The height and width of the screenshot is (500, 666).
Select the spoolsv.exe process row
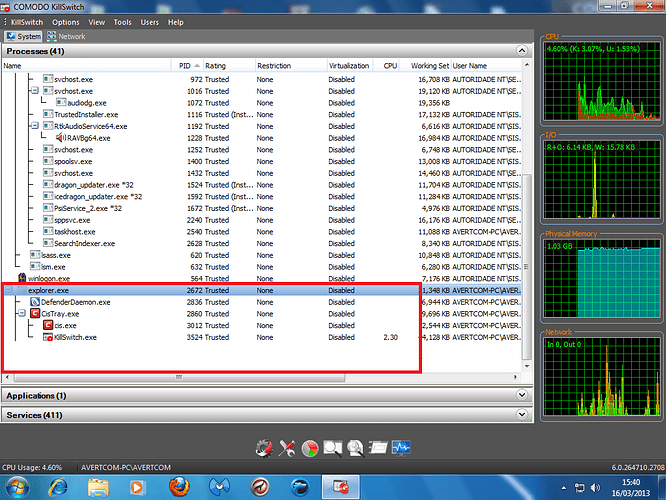(x=262, y=161)
